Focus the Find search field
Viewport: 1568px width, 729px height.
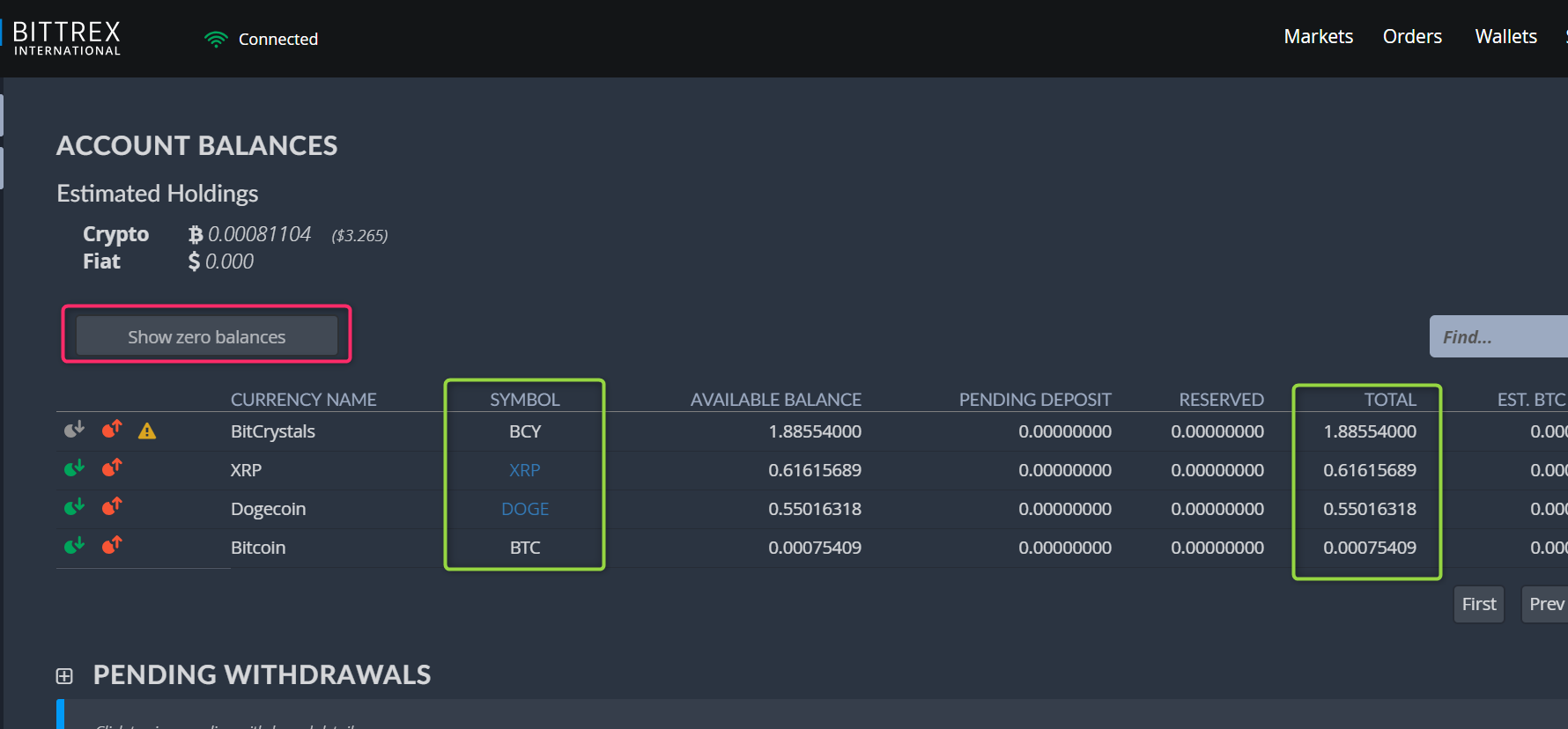point(1498,336)
